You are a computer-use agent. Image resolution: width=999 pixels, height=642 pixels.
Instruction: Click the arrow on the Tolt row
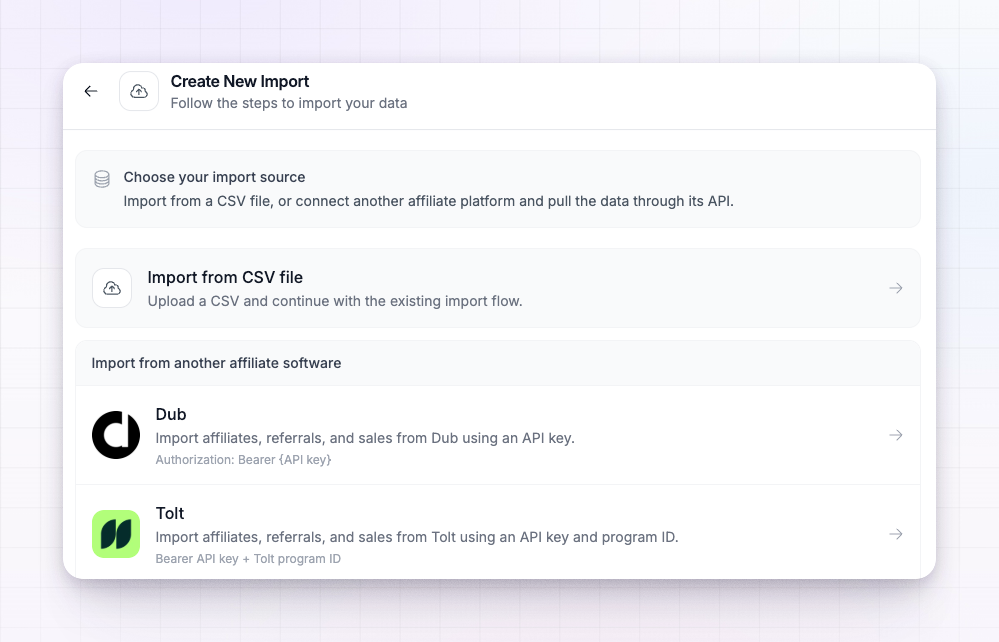pos(896,534)
